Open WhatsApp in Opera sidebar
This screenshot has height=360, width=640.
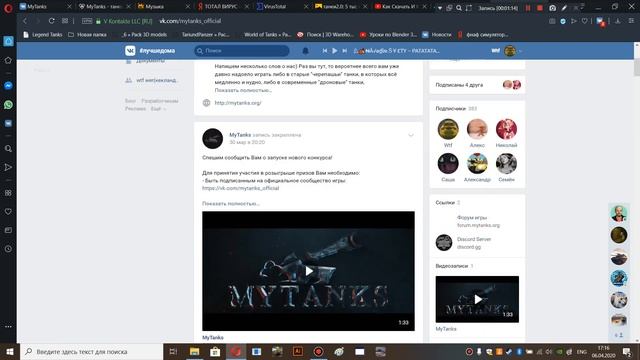click(8, 104)
